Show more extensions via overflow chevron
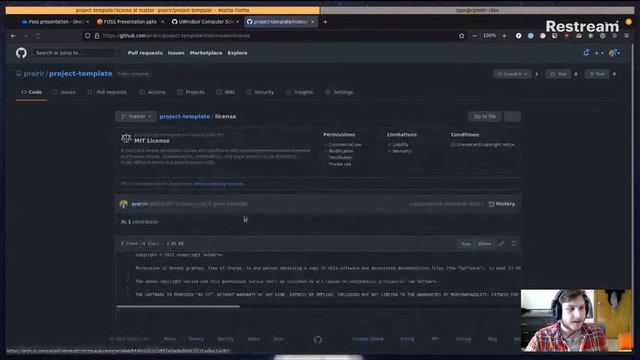This screenshot has width=640, height=360. pos(614,36)
